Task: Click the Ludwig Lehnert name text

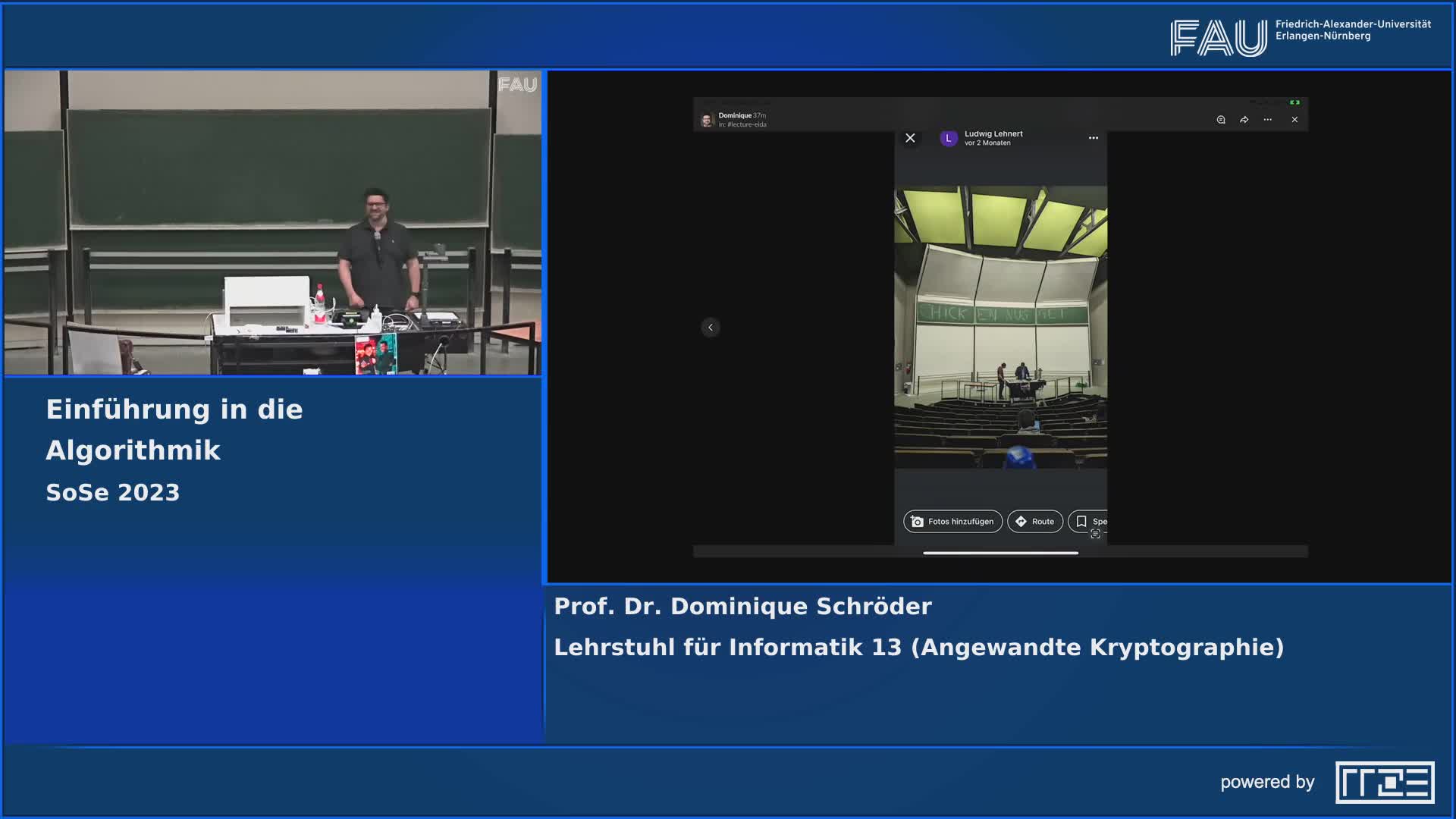Action: pos(993,133)
